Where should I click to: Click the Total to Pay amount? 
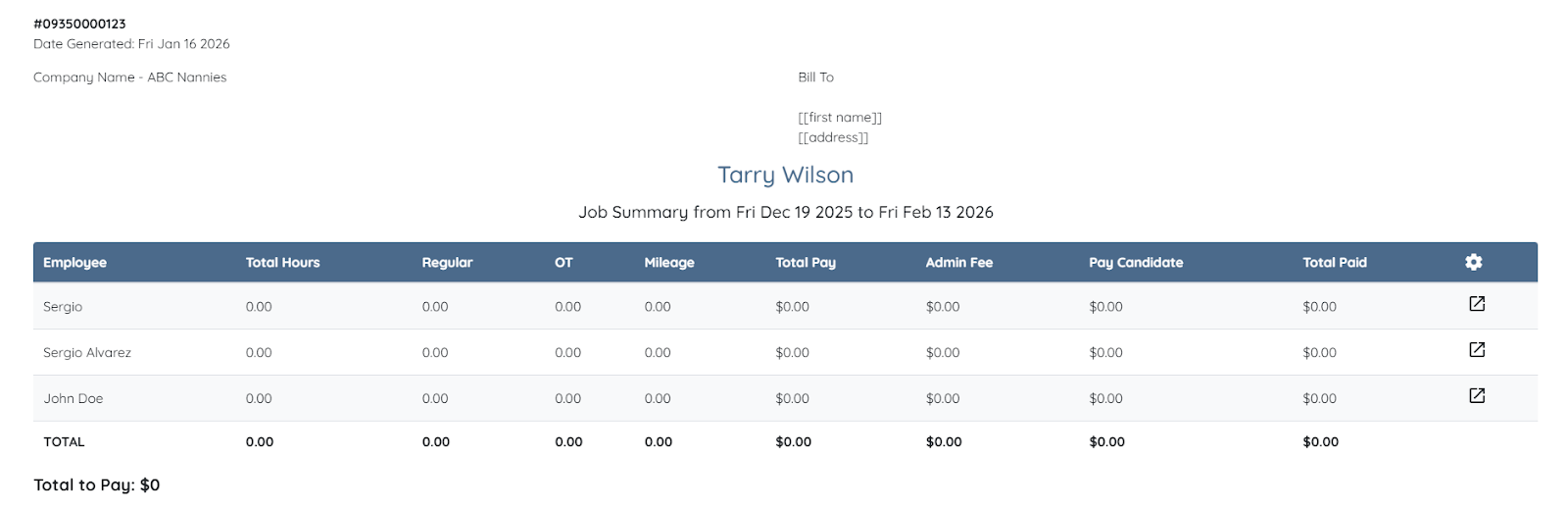(x=149, y=485)
